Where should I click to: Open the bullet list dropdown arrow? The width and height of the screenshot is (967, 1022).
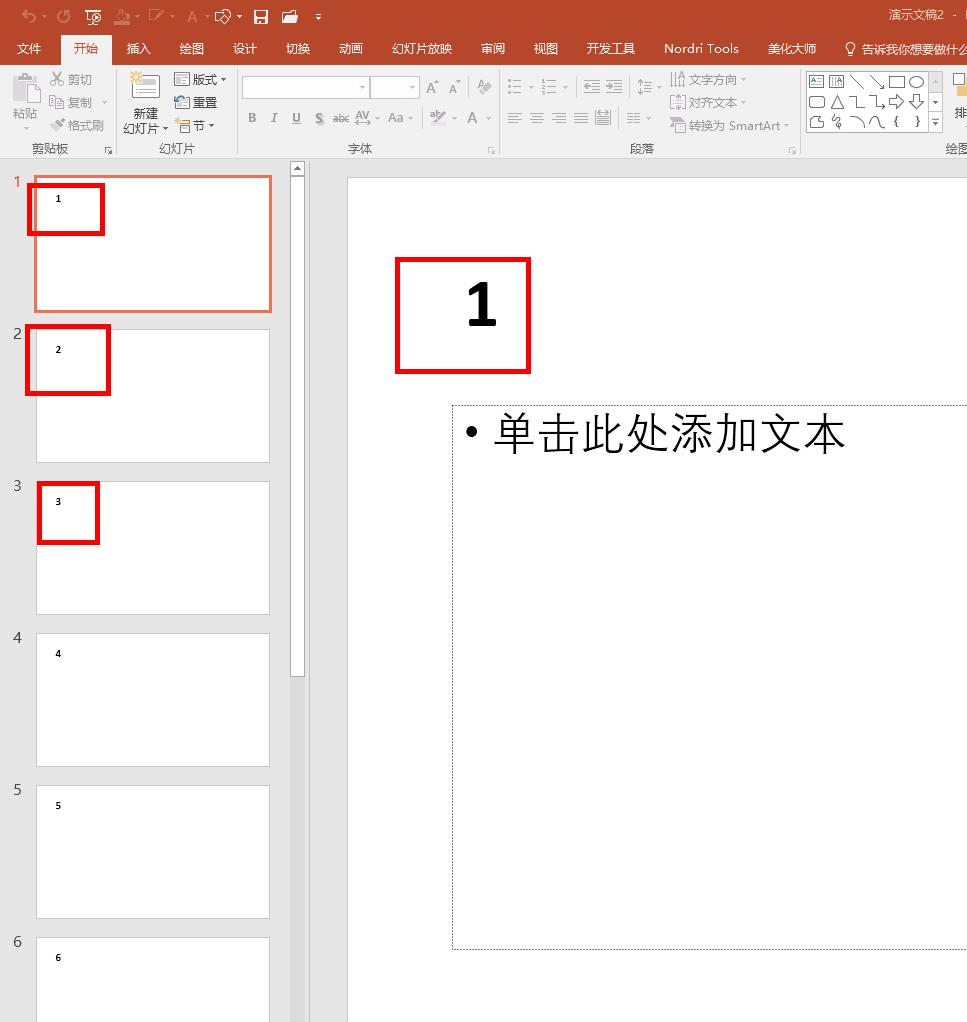[529, 86]
